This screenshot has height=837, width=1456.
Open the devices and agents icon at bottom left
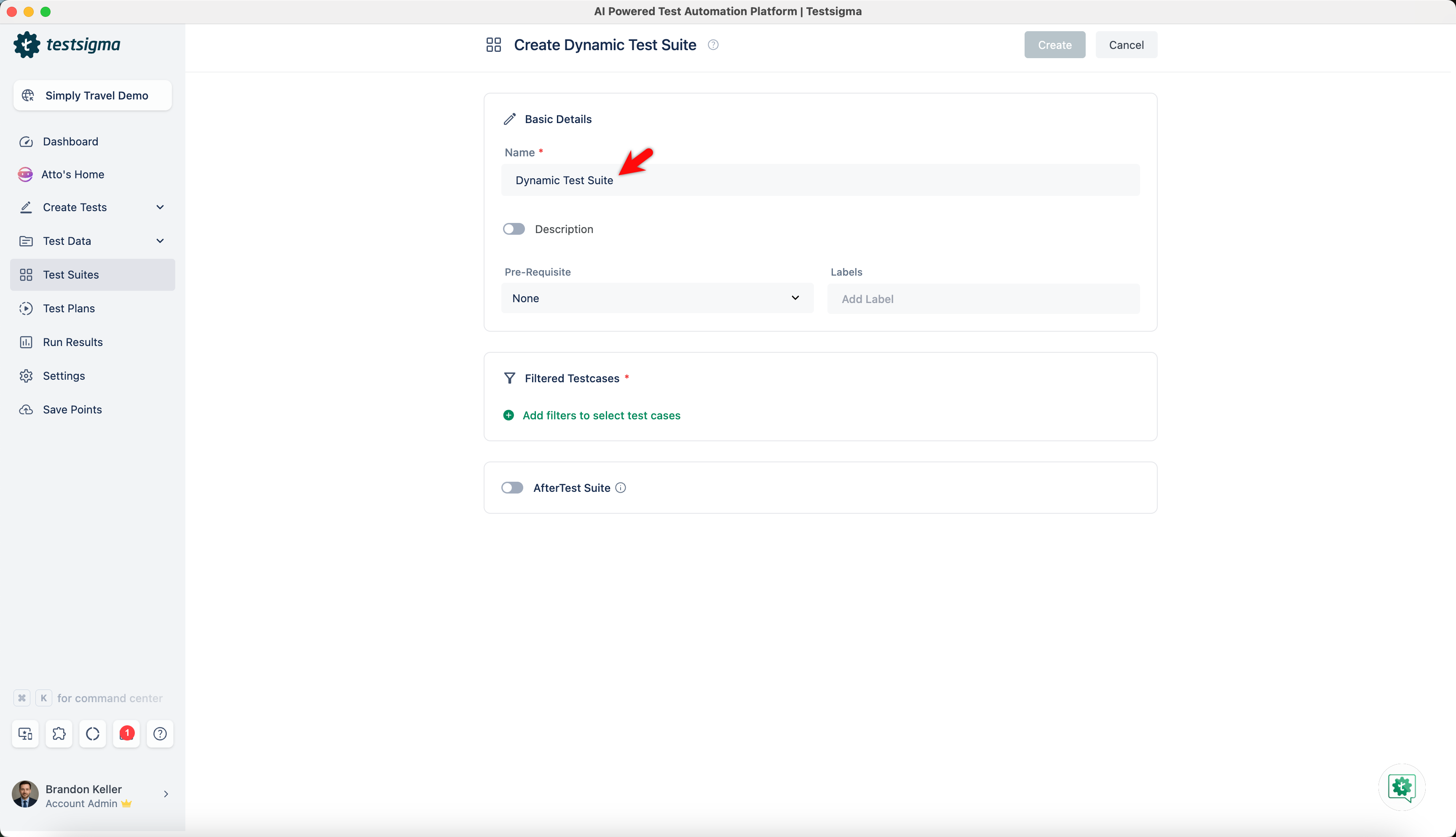point(25,733)
